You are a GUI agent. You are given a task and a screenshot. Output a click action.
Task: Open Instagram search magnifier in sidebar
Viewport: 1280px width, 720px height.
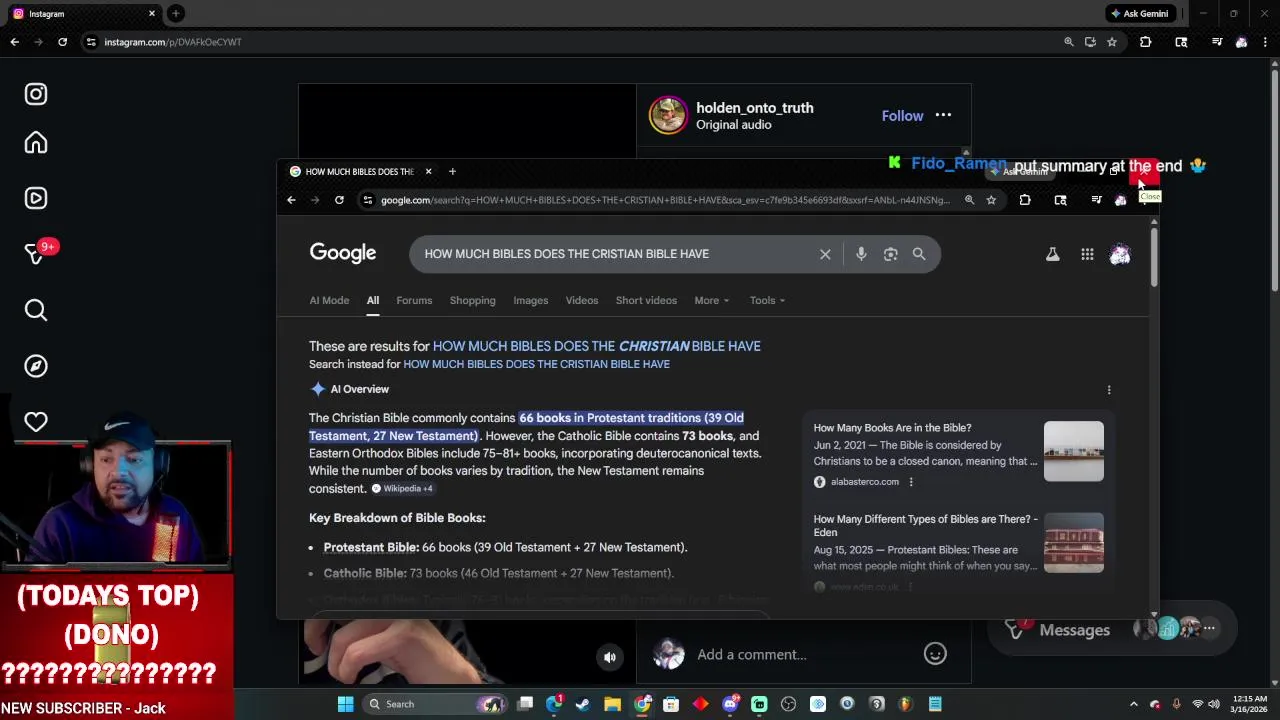(x=36, y=310)
